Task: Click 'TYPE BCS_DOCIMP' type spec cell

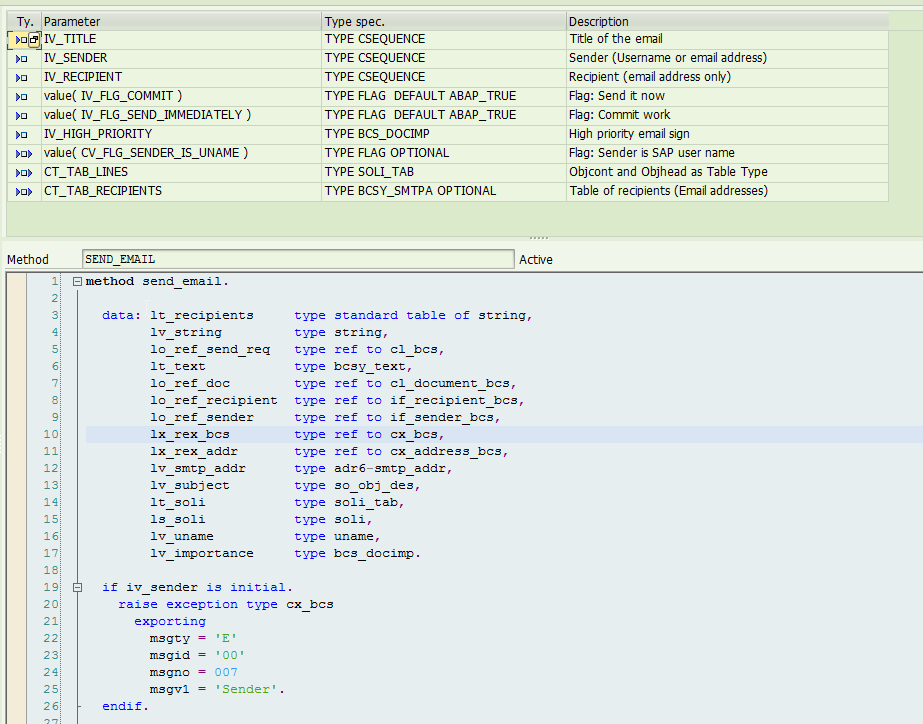Action: 444,134
